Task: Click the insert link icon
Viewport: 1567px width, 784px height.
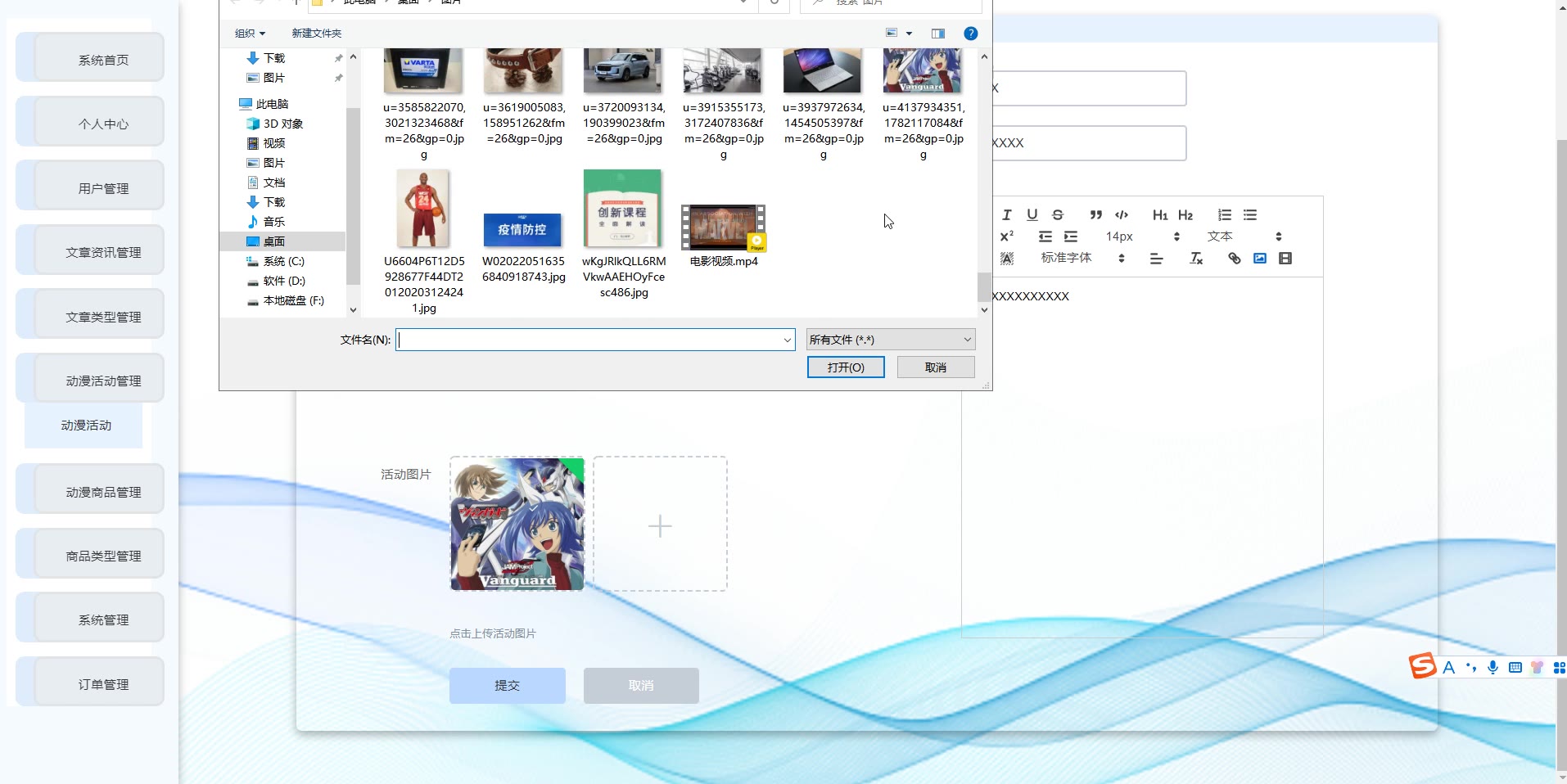Action: coord(1235,259)
